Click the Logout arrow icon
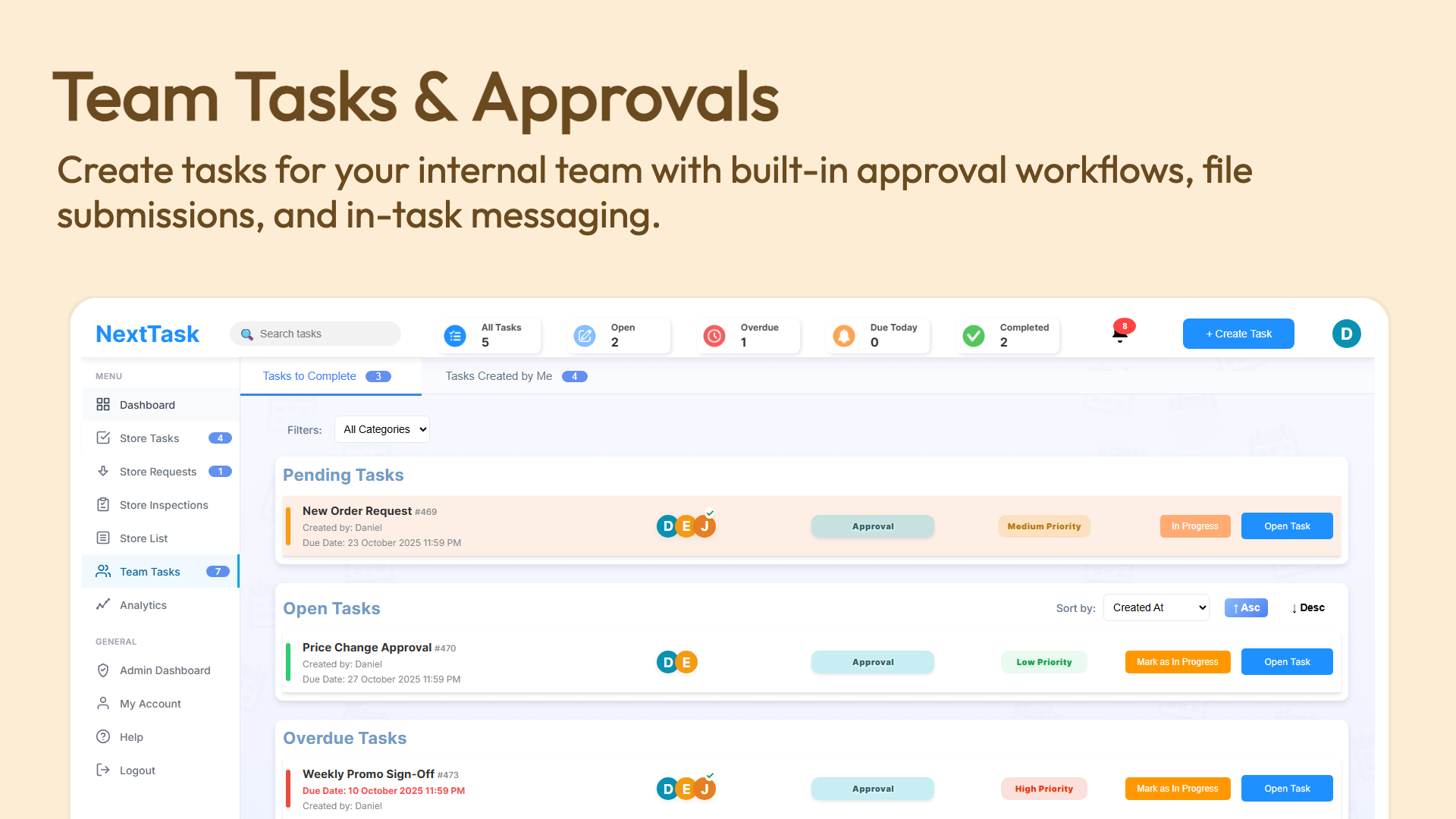The height and width of the screenshot is (819, 1456). (x=103, y=770)
